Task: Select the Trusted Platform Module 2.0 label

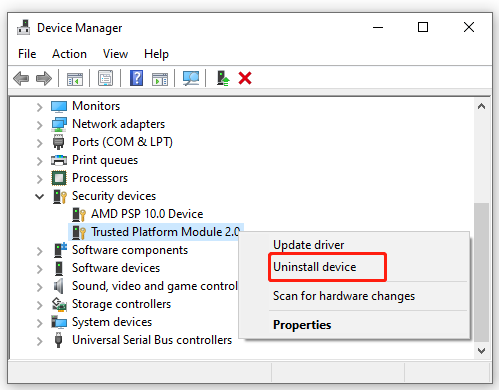Action: coord(166,232)
